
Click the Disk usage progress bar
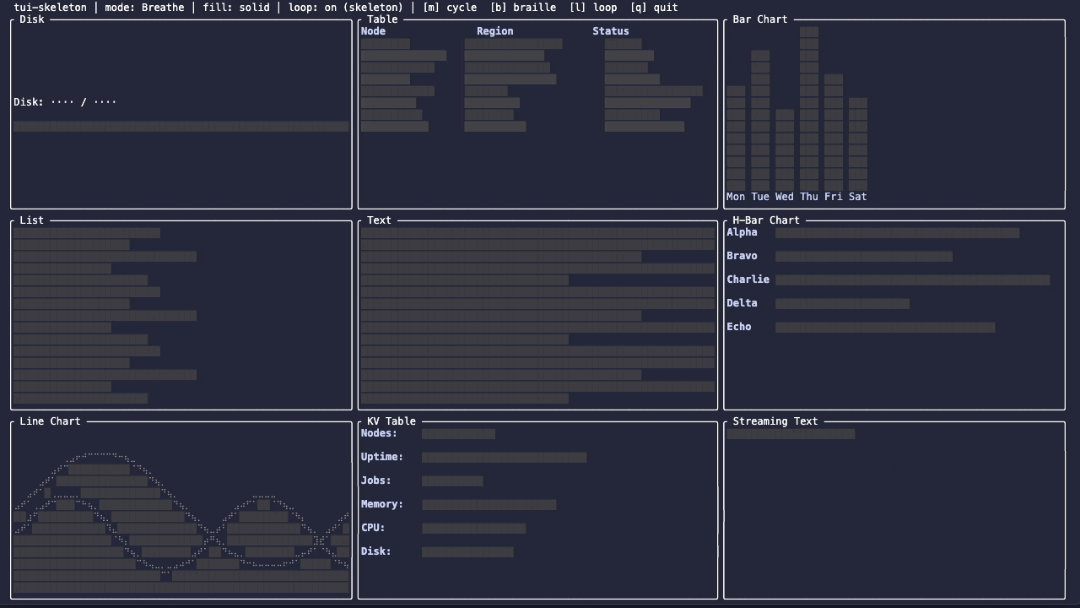(181, 127)
